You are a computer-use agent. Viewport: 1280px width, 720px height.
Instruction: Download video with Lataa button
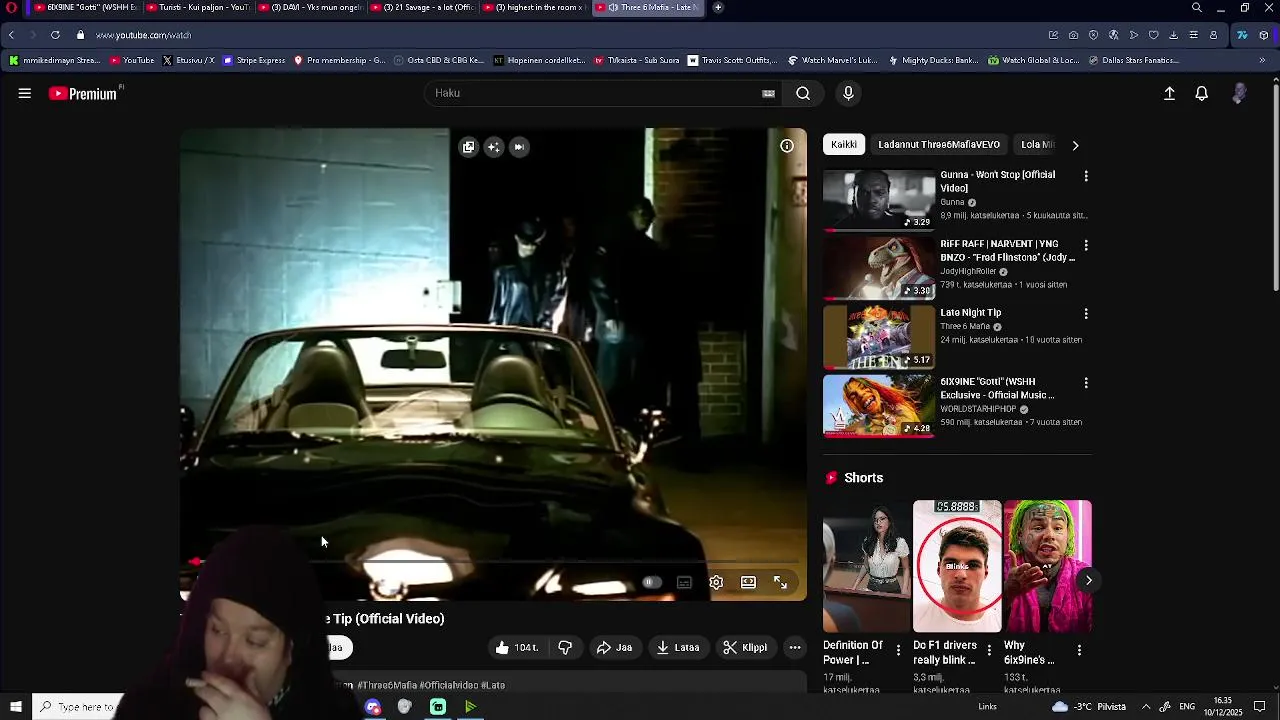coord(678,647)
